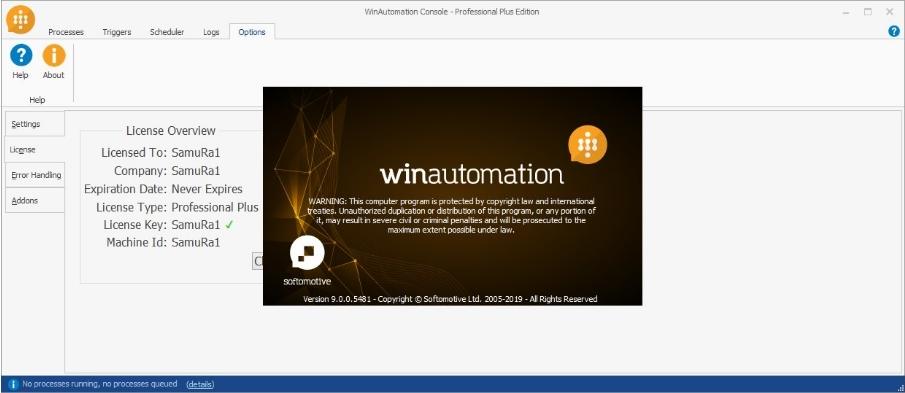Close the WinAutomation Console window
This screenshot has height=393, width=905.
pos(889,12)
